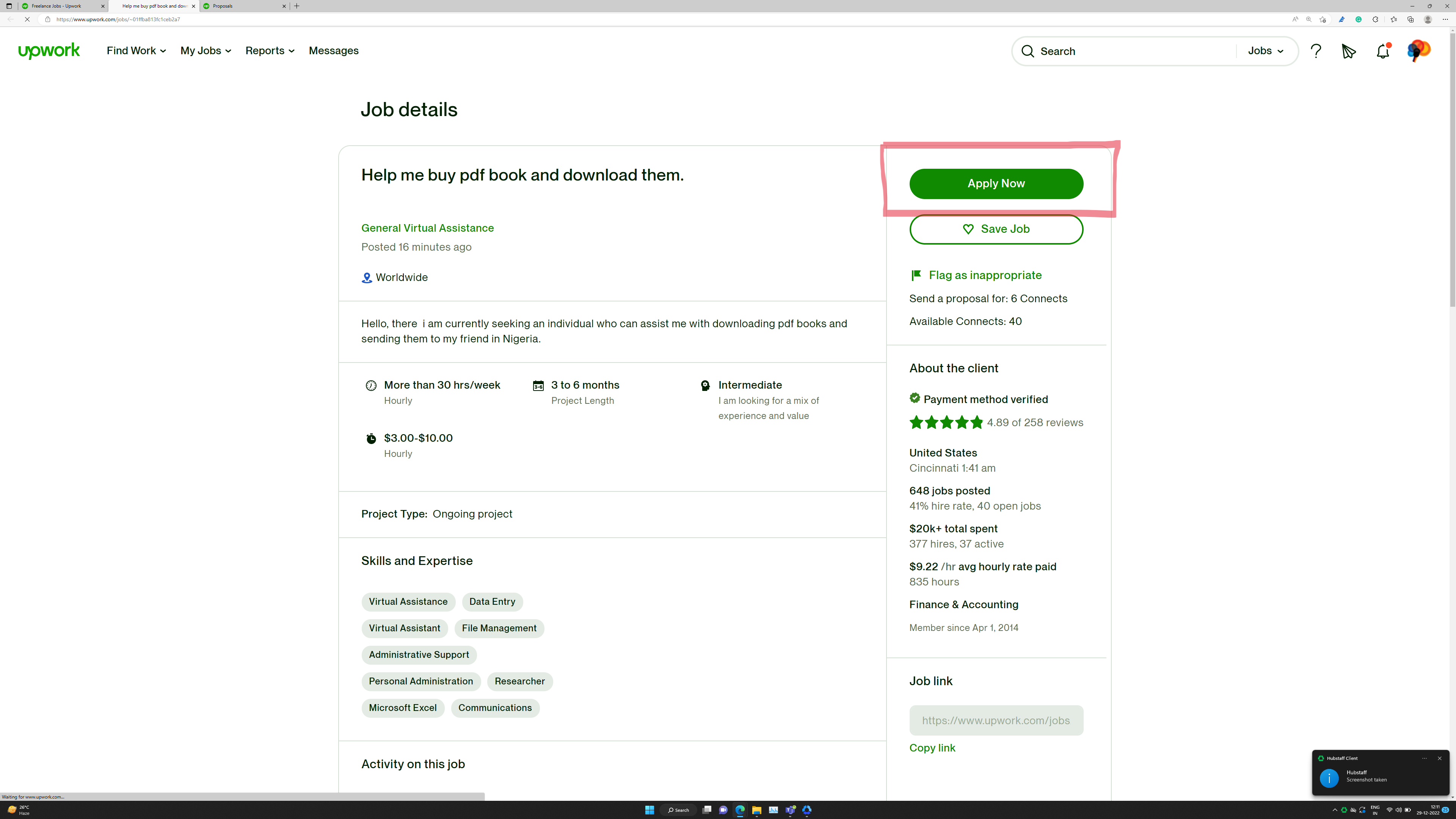Click the '4.89 of 258 reviews' text

(1035, 423)
